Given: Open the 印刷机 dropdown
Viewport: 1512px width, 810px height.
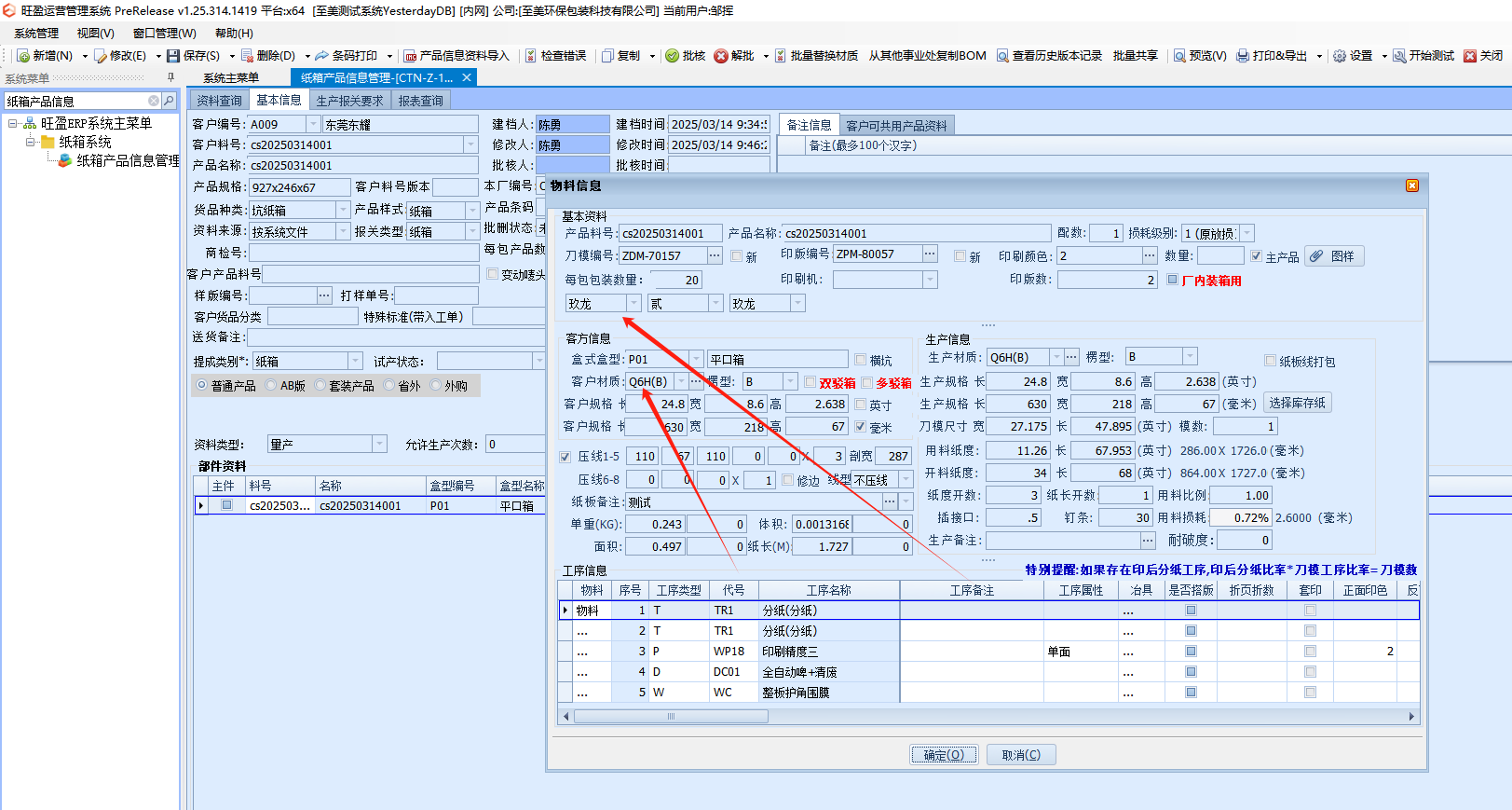Looking at the screenshot, I should coord(930,280).
